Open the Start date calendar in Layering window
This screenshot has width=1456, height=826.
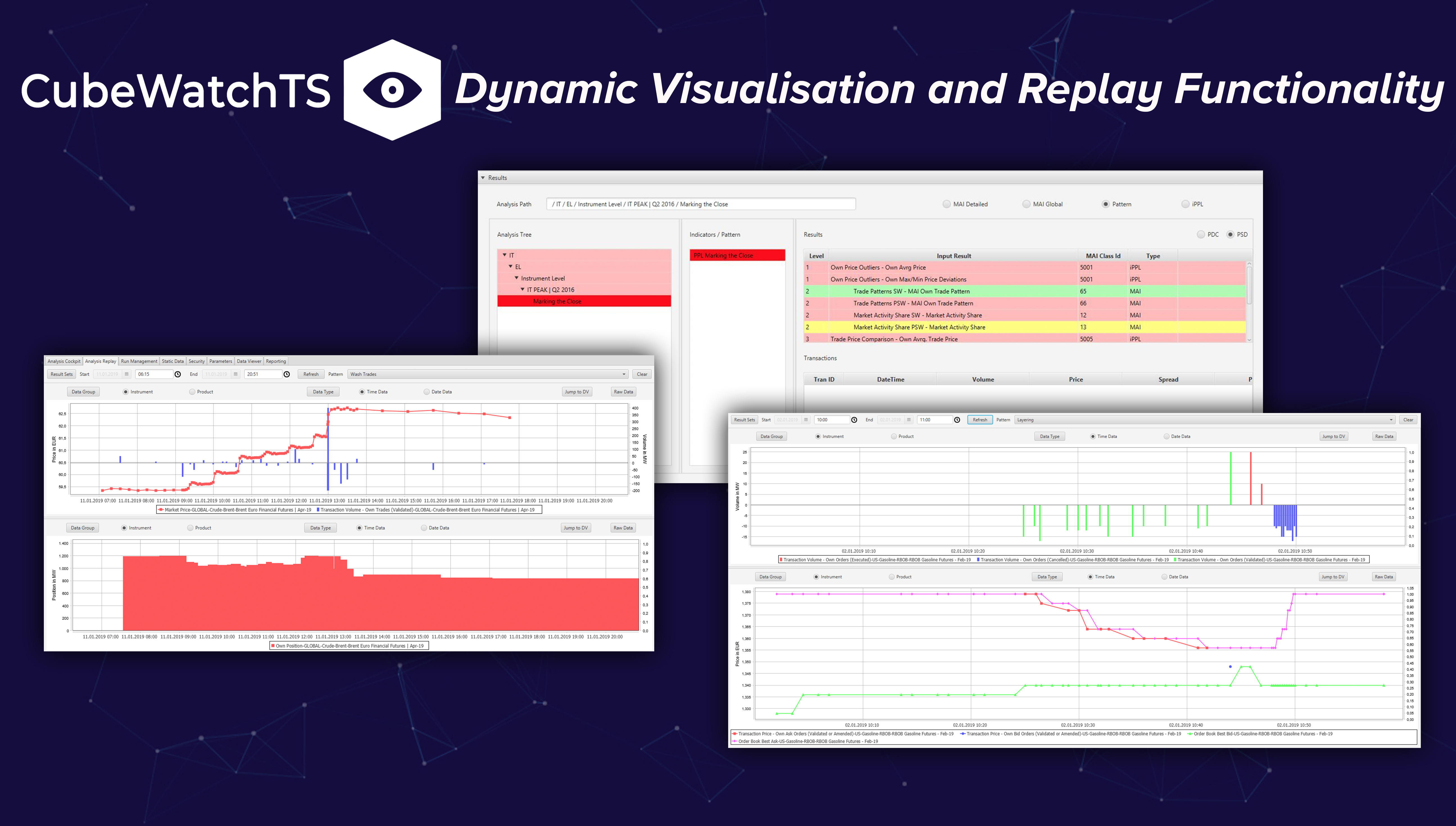pos(805,420)
